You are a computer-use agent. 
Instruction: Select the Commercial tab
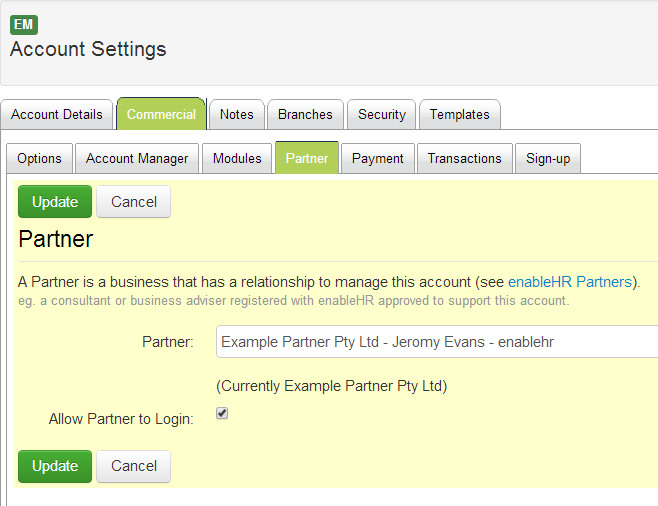coord(161,114)
